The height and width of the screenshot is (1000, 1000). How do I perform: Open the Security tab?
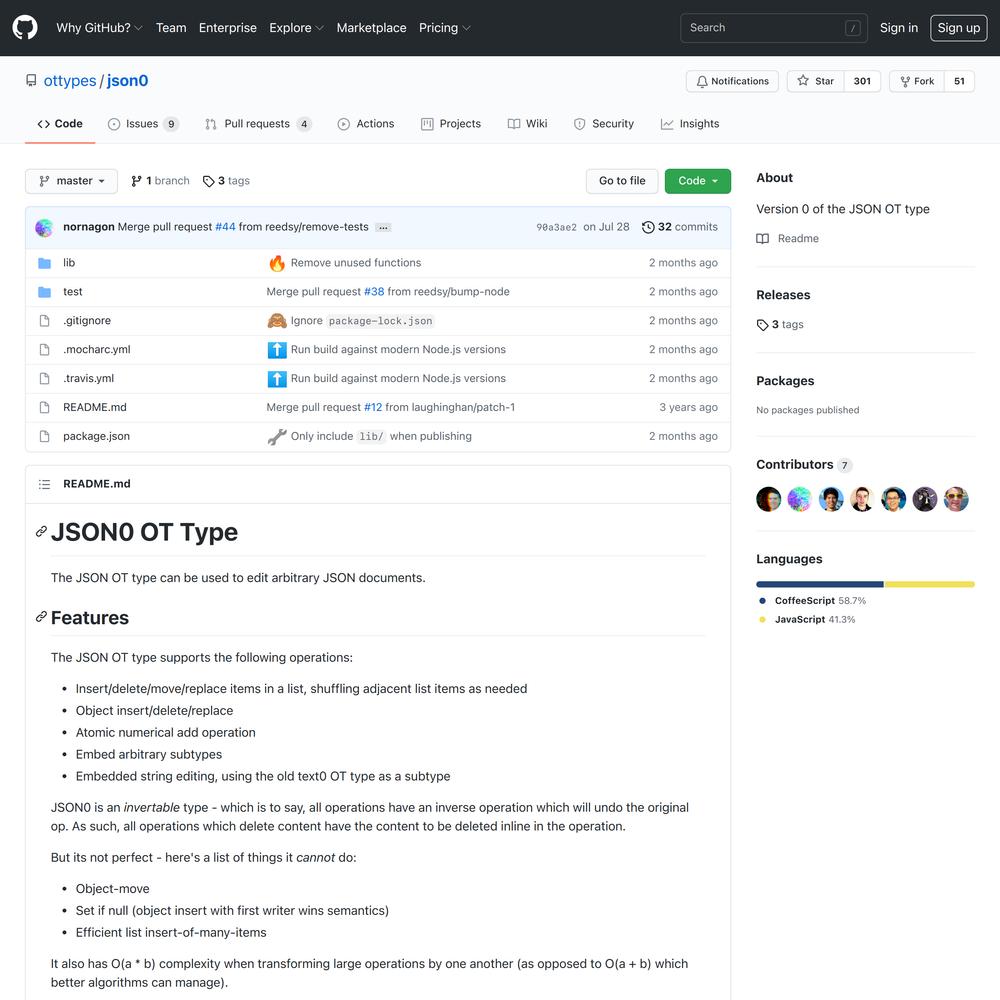click(603, 124)
